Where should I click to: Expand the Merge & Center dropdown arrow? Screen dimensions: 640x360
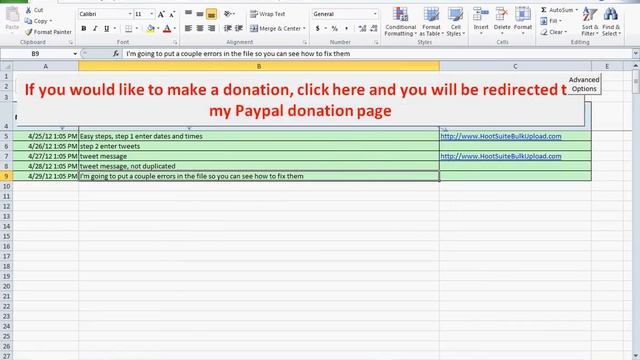pos(304,29)
